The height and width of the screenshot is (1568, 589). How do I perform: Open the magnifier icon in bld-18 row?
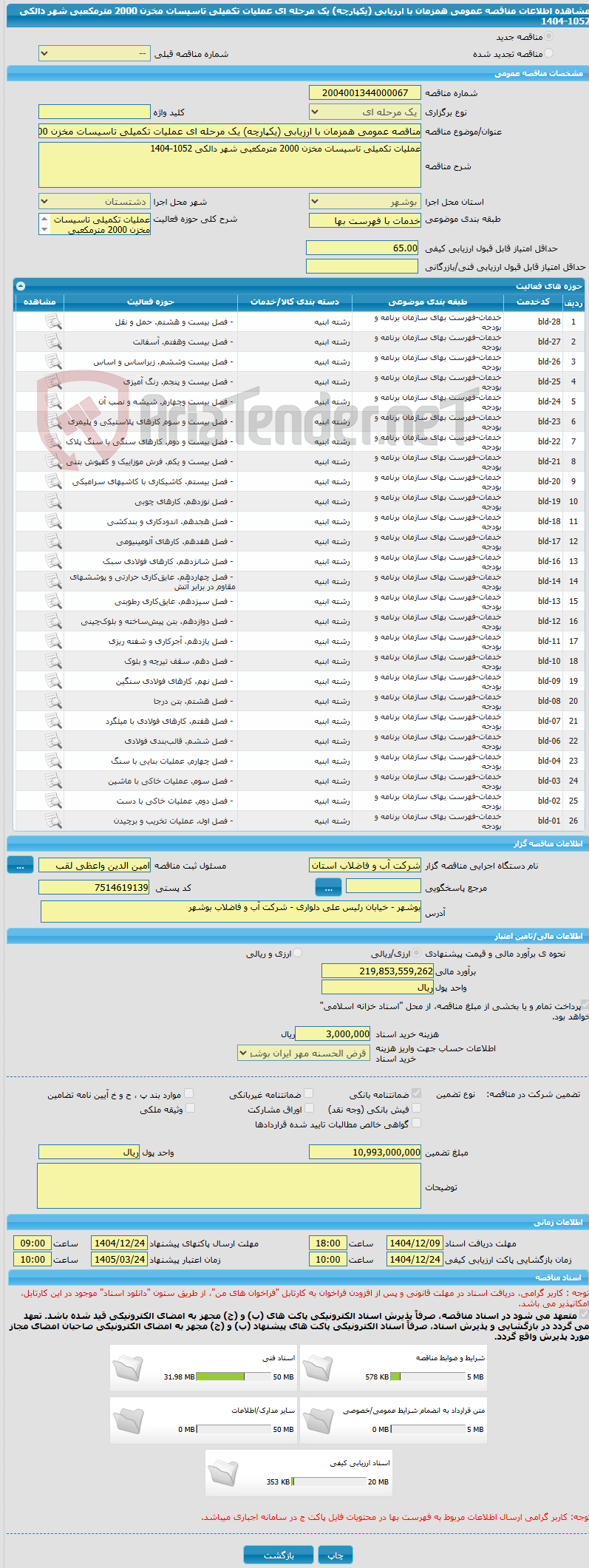click(x=53, y=521)
